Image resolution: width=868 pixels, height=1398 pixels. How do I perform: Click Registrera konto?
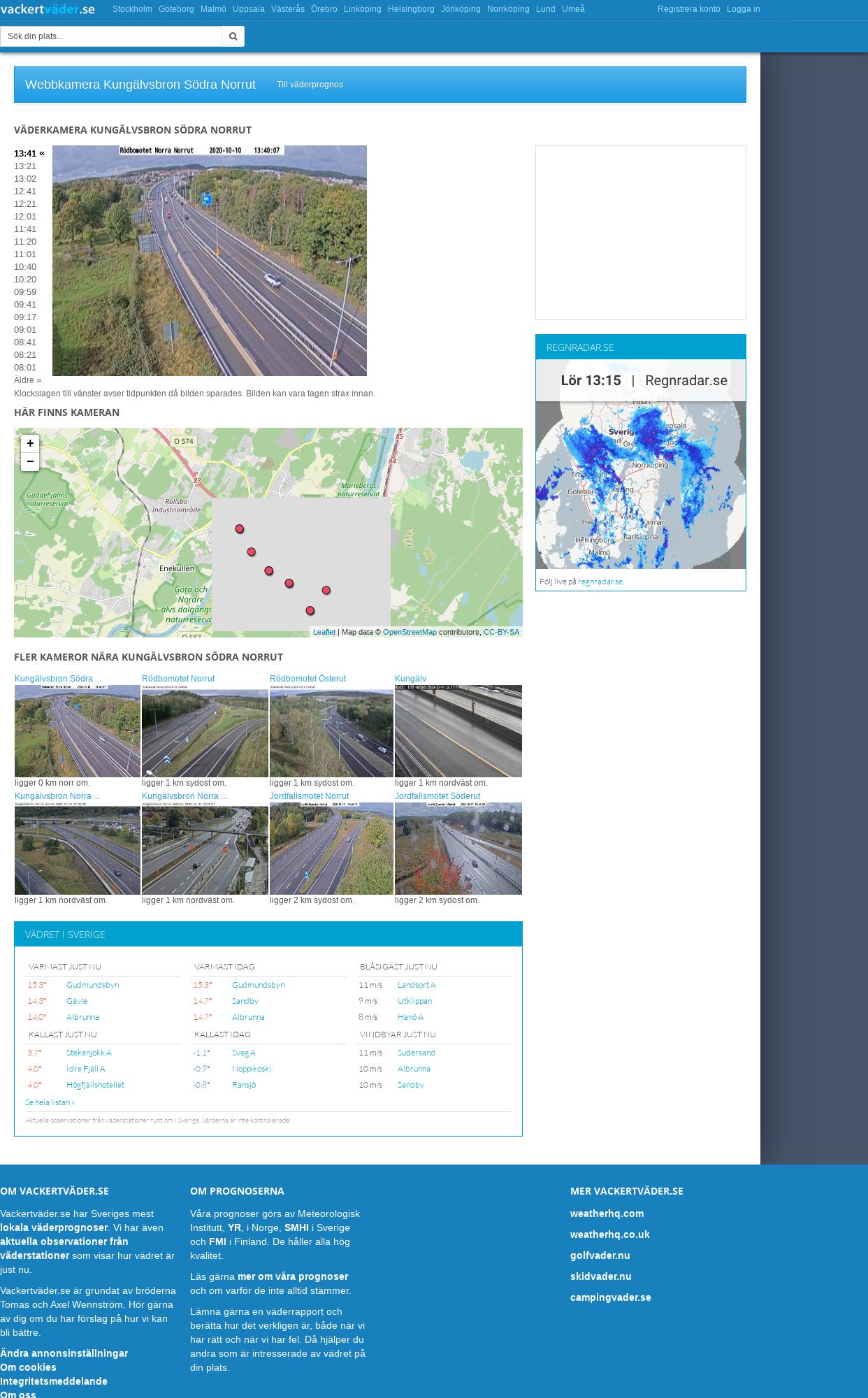(x=688, y=9)
